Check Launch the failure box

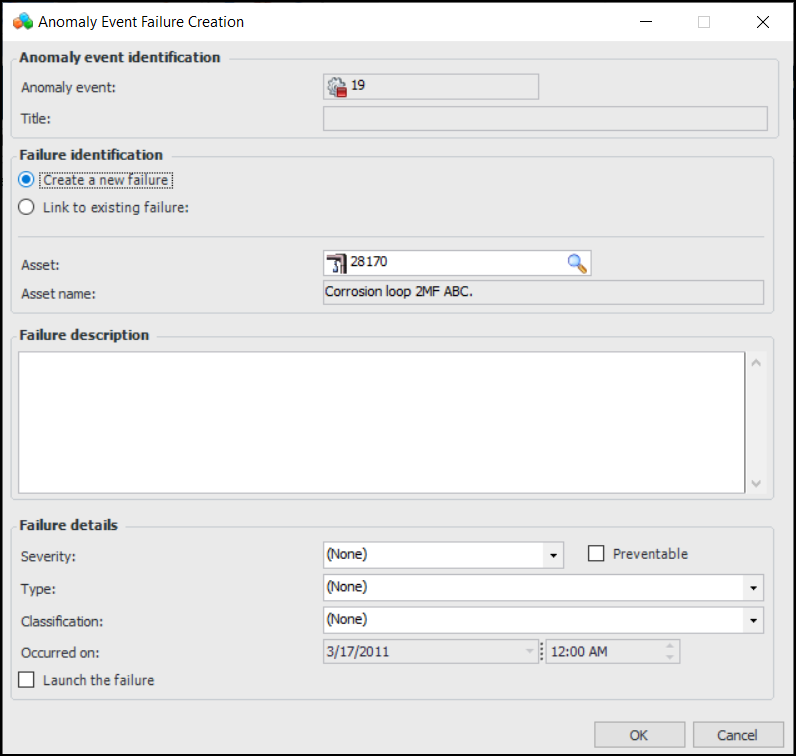26,680
